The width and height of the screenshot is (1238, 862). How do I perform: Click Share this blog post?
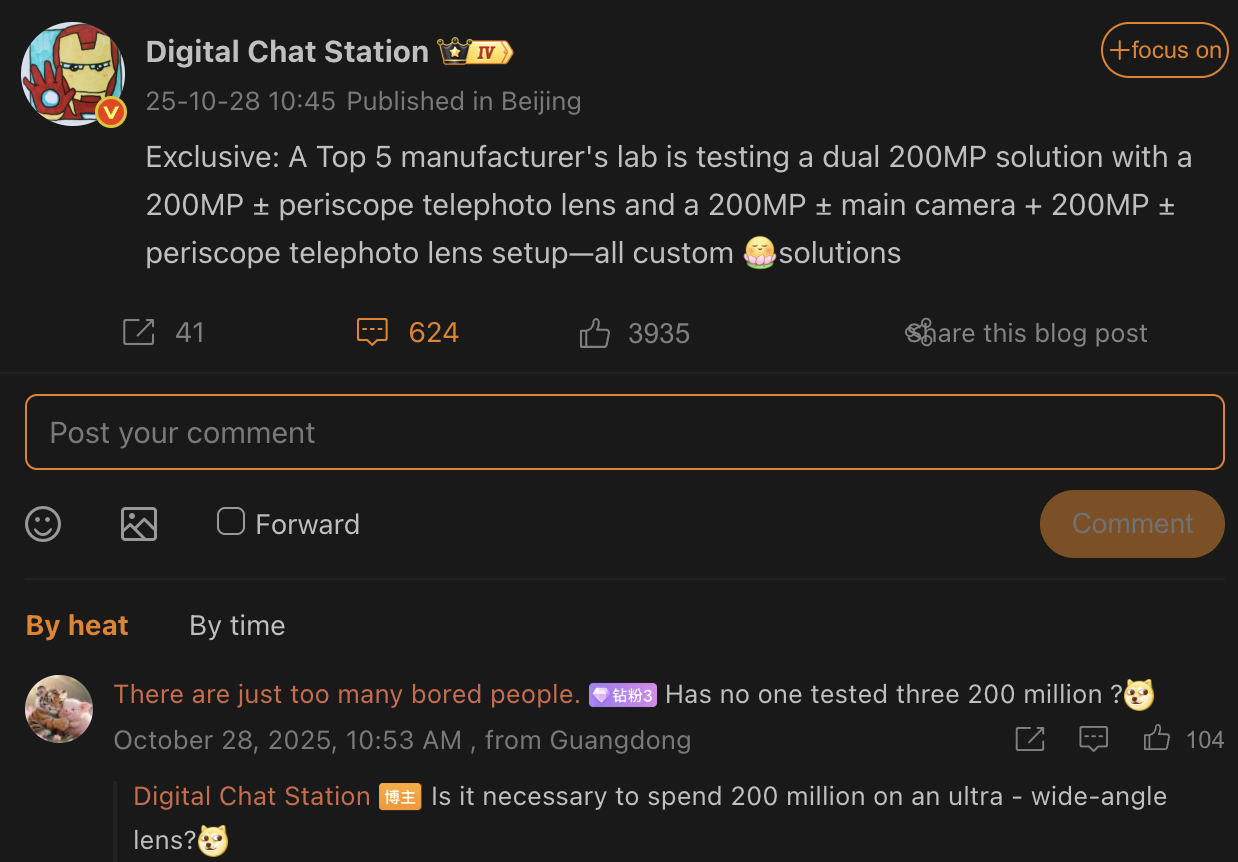tap(1026, 332)
